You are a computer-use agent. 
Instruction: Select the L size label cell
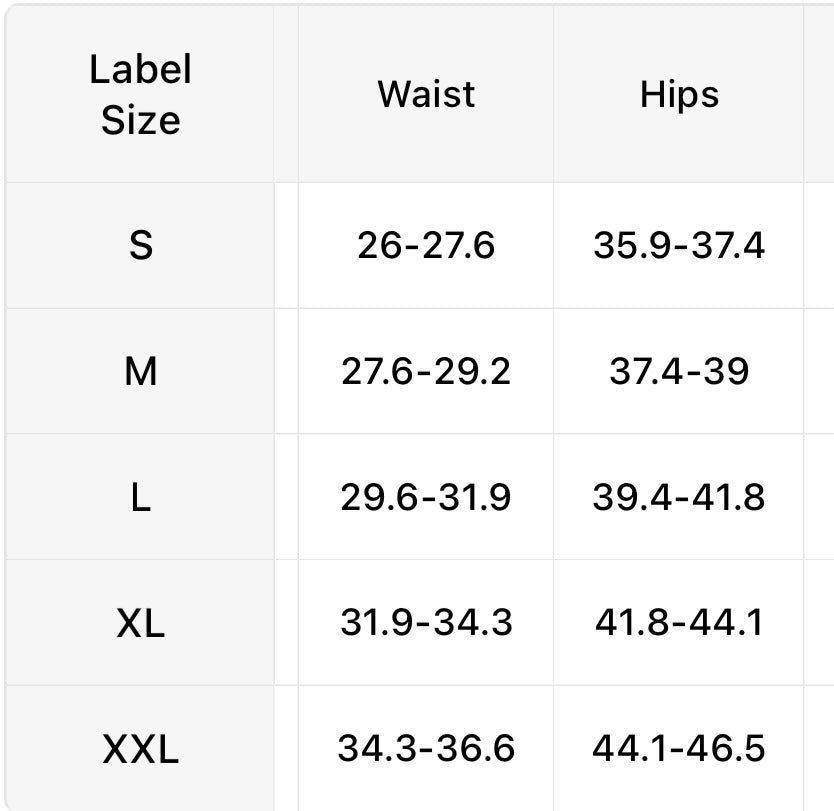[140, 497]
